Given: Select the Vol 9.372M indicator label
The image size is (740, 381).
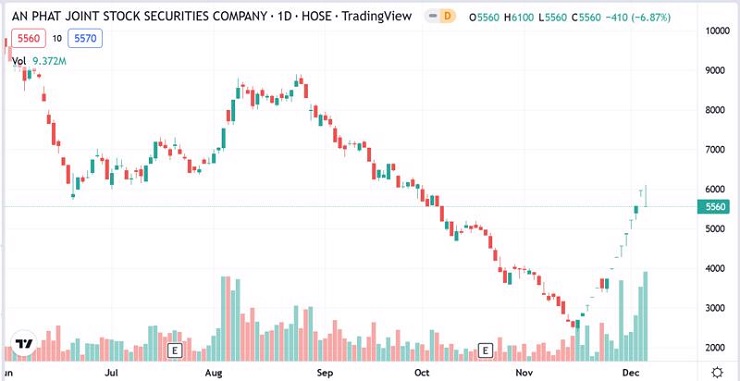Looking at the screenshot, I should pyautogui.click(x=39, y=61).
